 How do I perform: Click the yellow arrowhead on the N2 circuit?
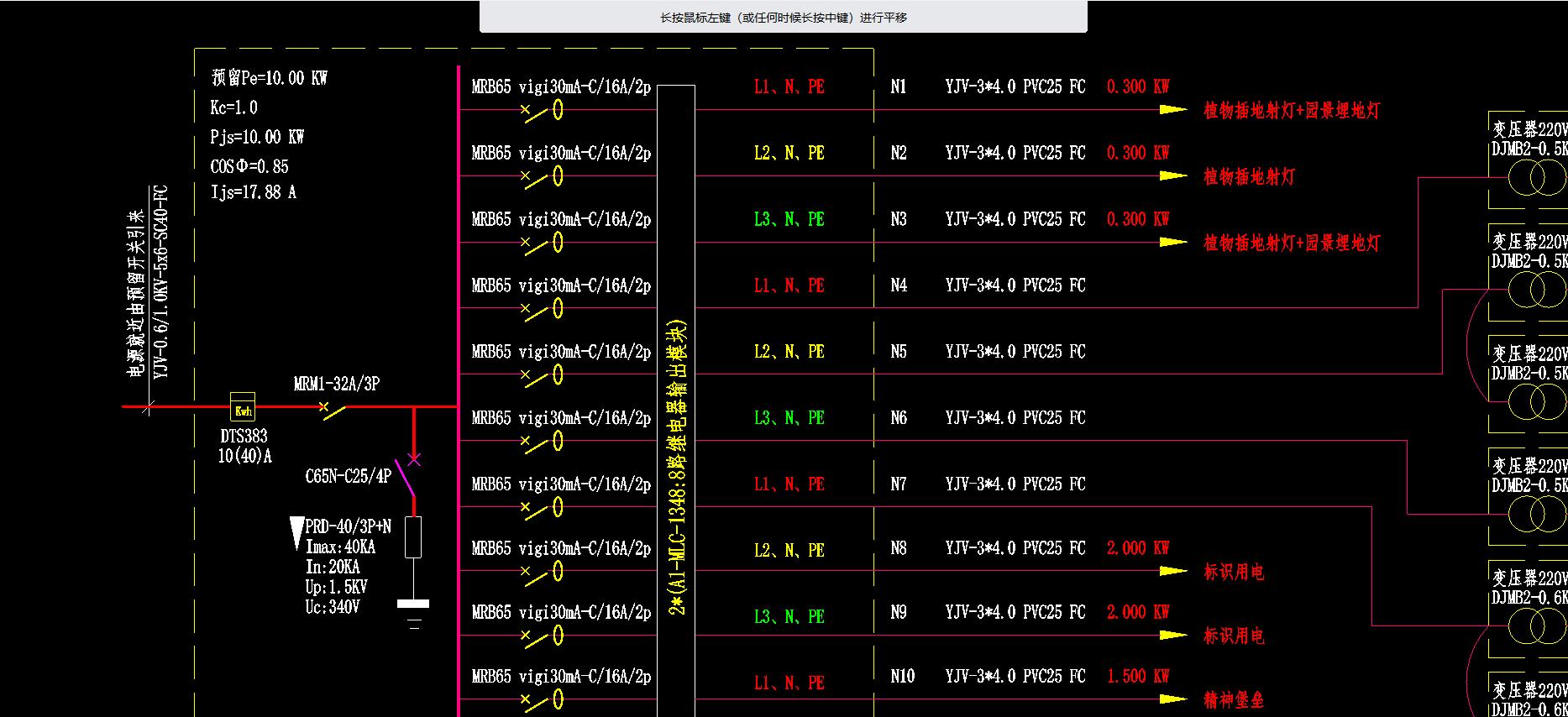coord(1173,175)
